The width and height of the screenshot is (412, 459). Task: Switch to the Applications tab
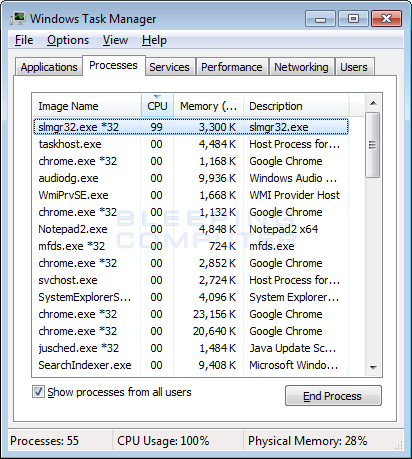49,67
